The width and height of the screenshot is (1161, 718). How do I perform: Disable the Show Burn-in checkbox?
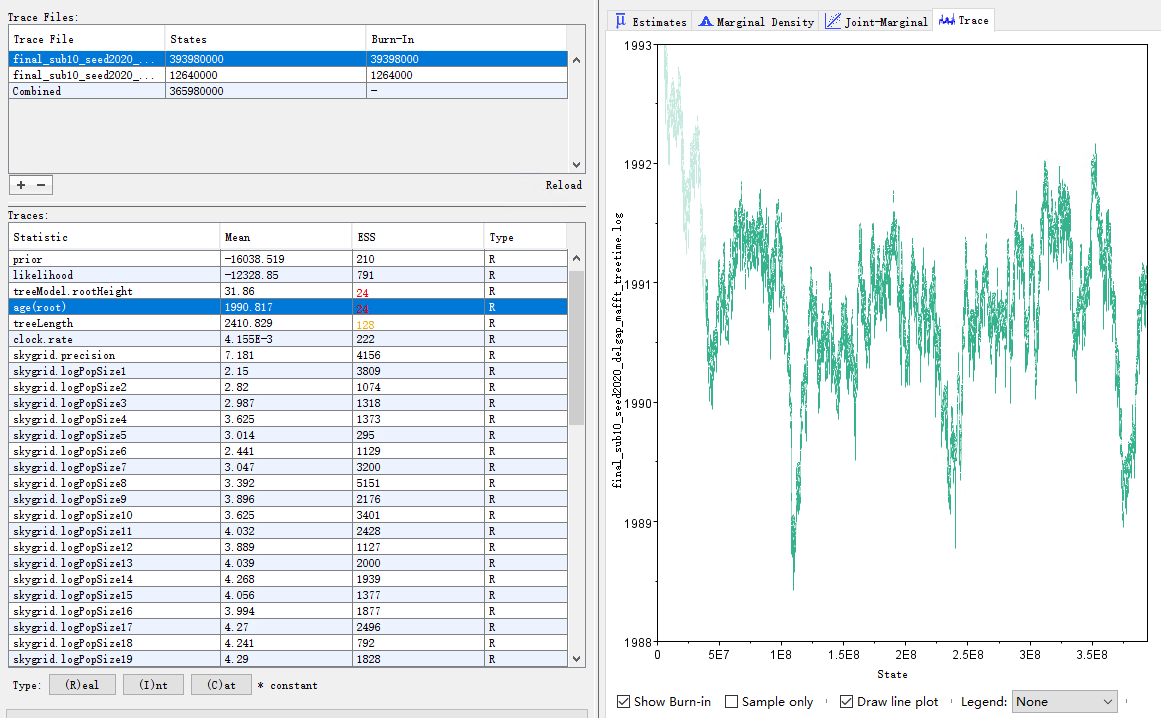point(623,701)
